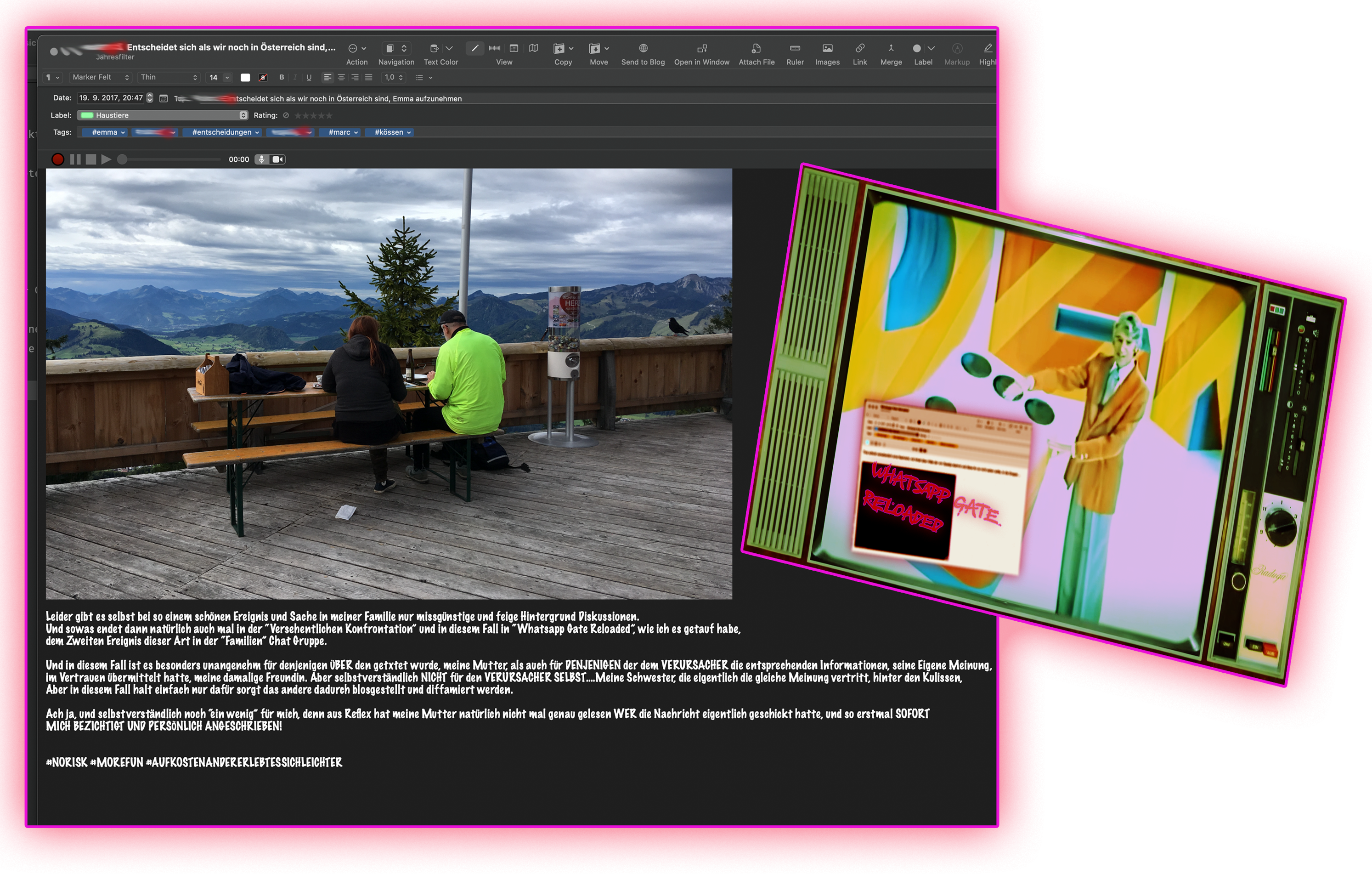Click the Copy folder icon

pos(559,48)
